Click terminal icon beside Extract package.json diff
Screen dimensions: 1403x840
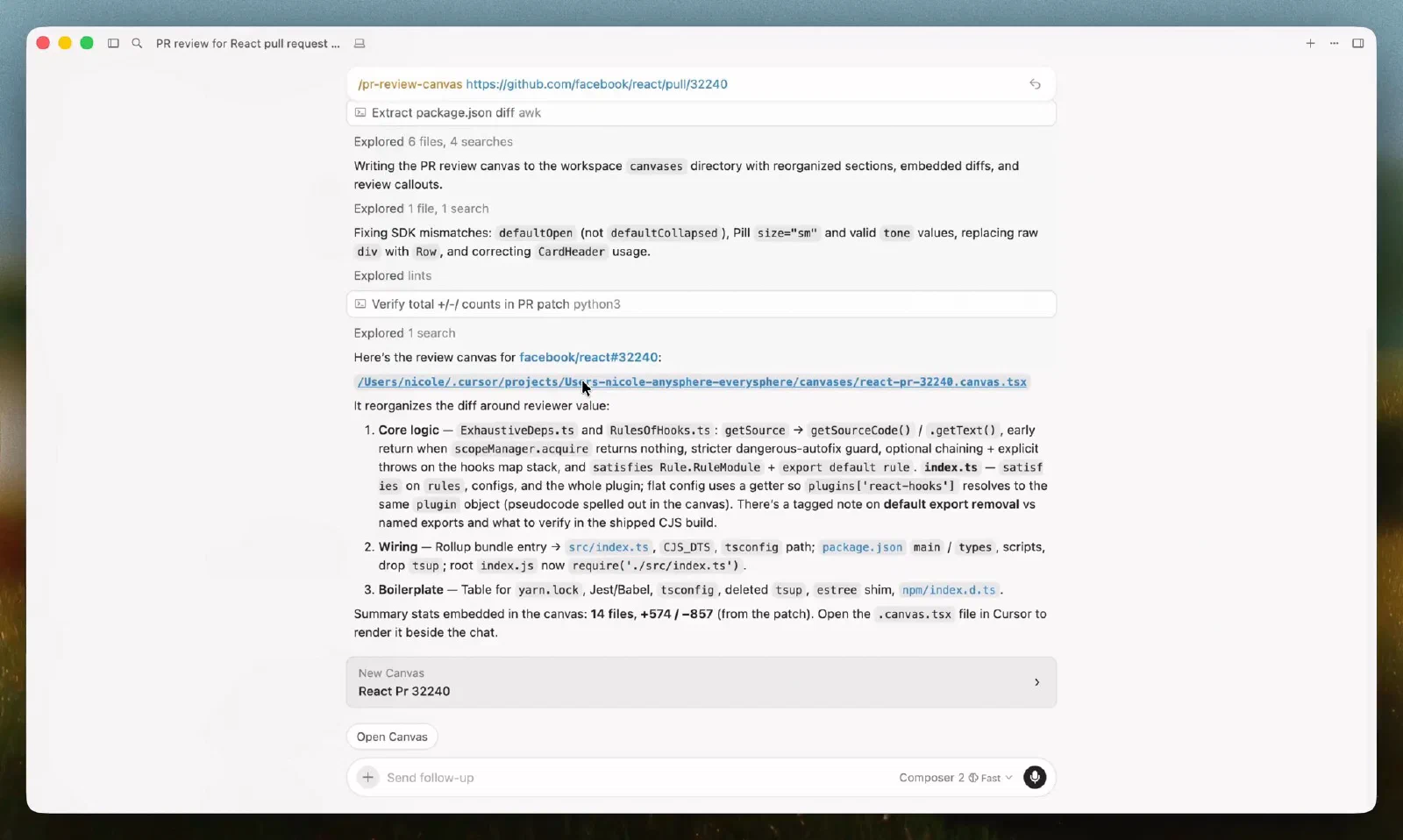click(360, 112)
